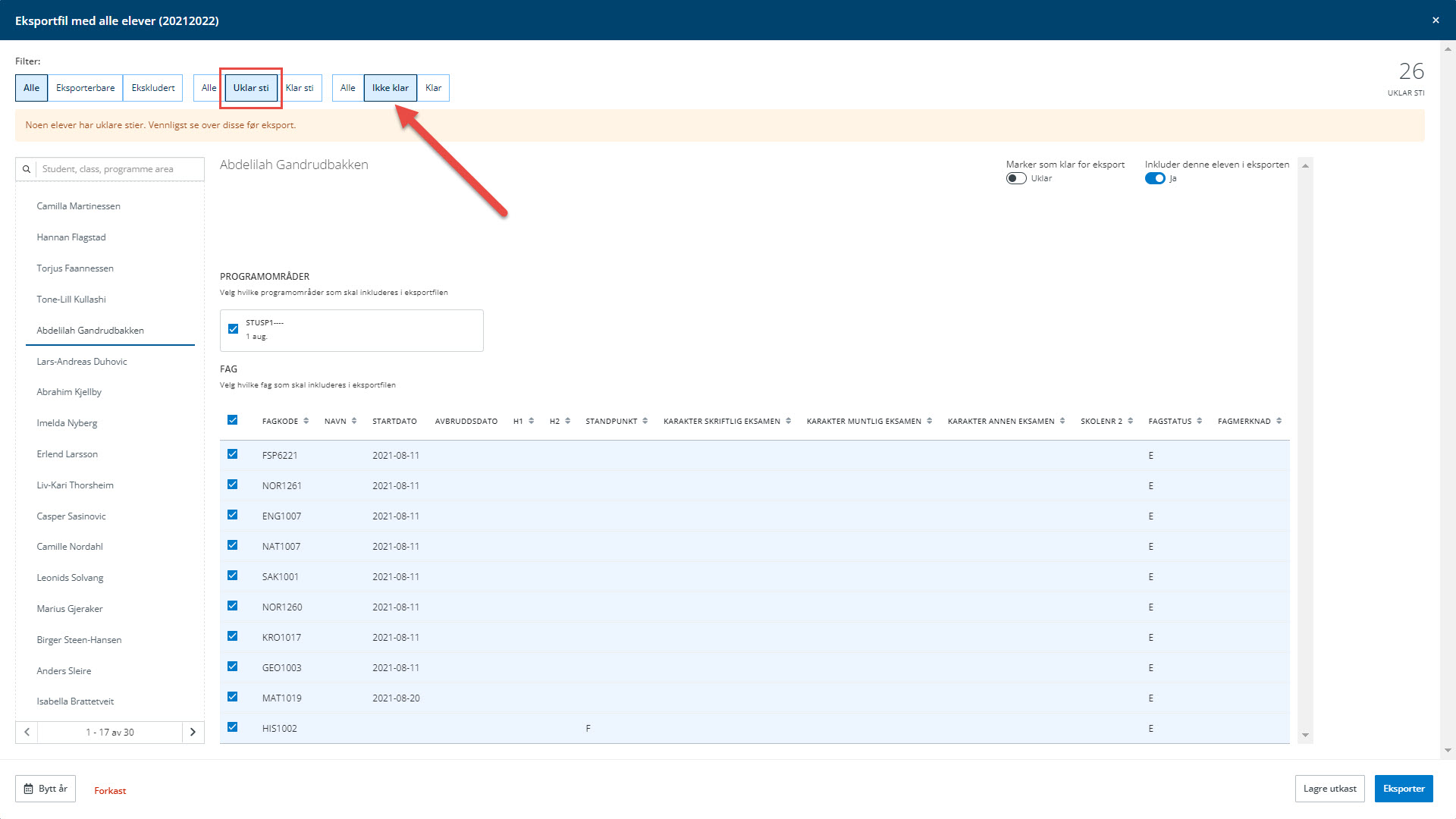Viewport: 1456px width, 819px height.
Task: Select the Klar filter
Action: (433, 88)
